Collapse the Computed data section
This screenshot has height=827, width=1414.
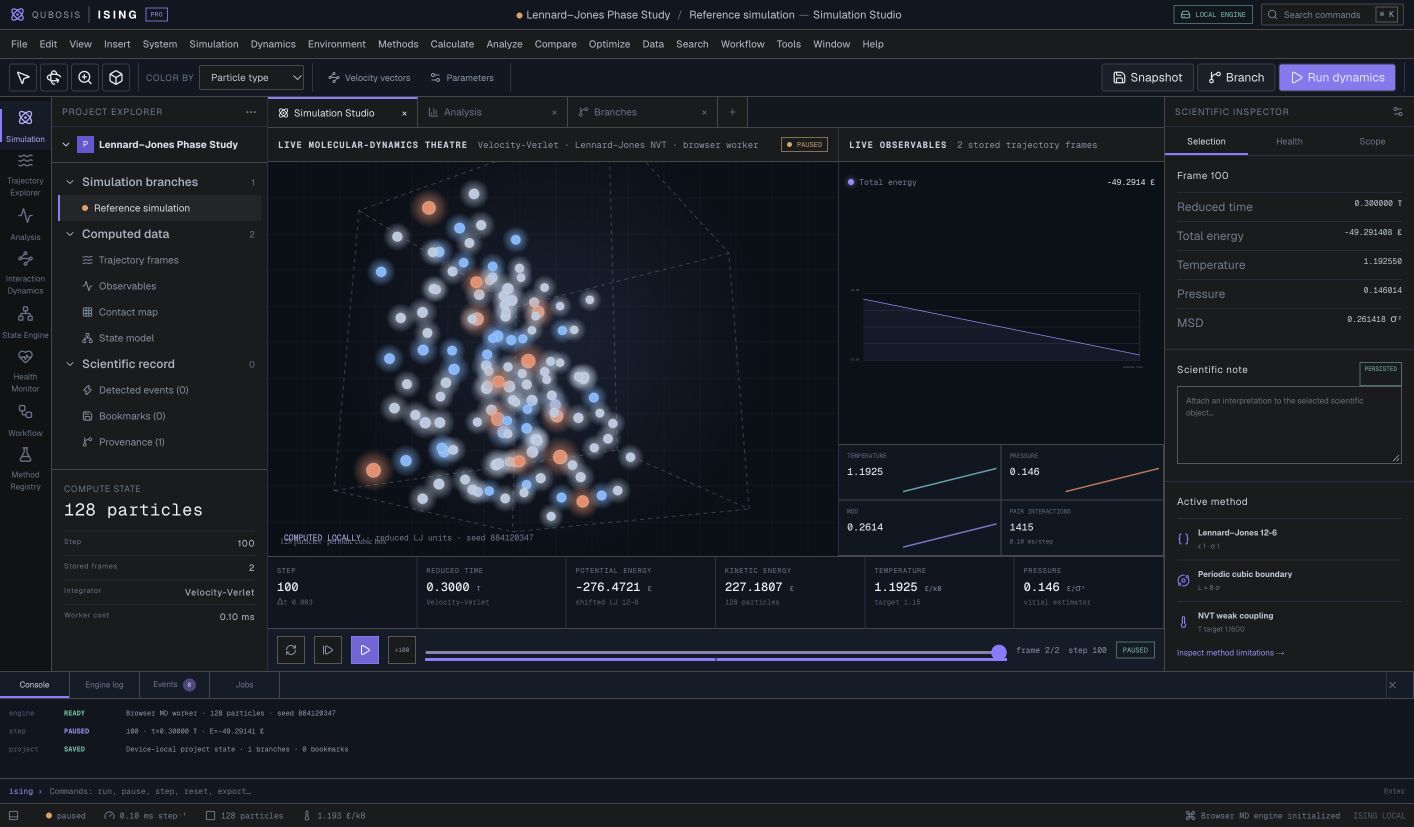(70, 234)
